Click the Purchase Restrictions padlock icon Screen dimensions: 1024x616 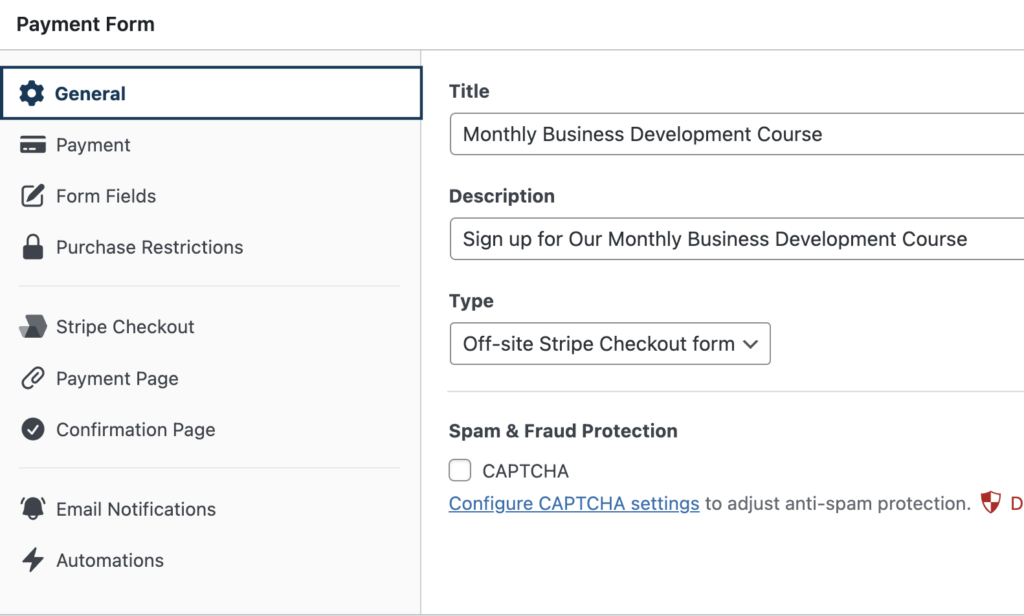pos(33,248)
